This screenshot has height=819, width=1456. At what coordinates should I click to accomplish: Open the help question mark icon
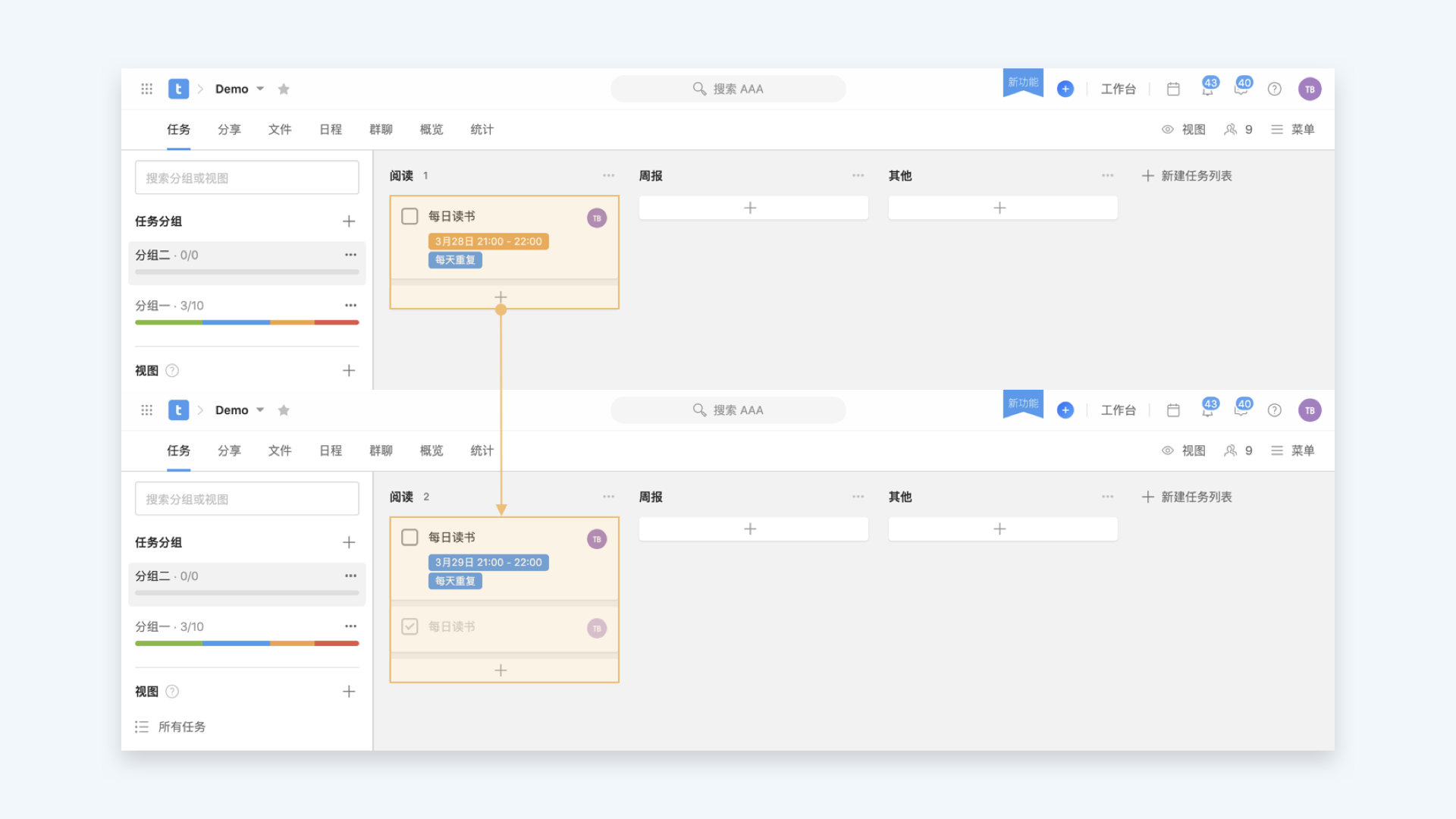(x=1275, y=89)
